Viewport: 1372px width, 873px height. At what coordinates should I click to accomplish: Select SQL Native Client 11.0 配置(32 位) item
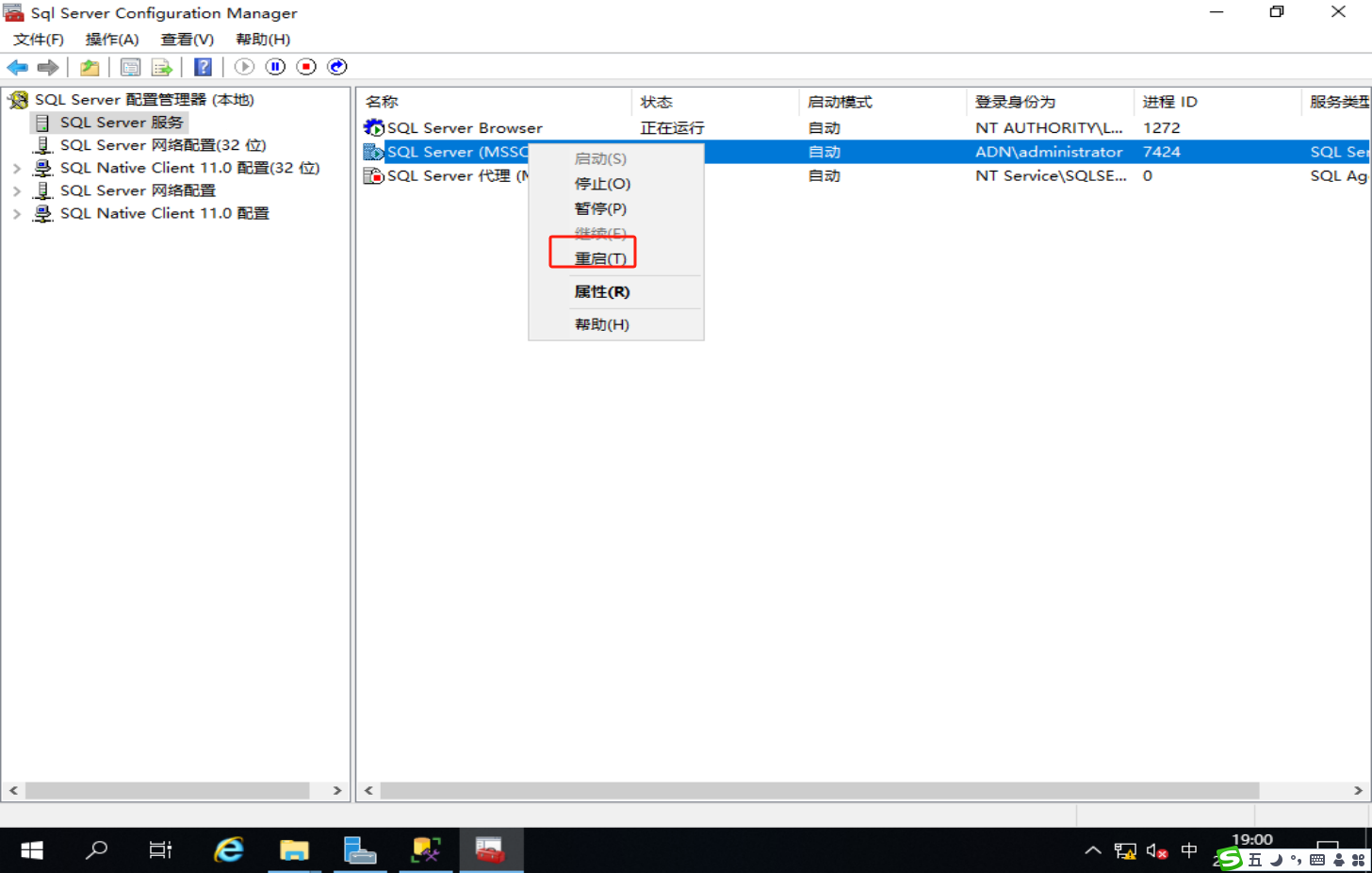tap(189, 168)
